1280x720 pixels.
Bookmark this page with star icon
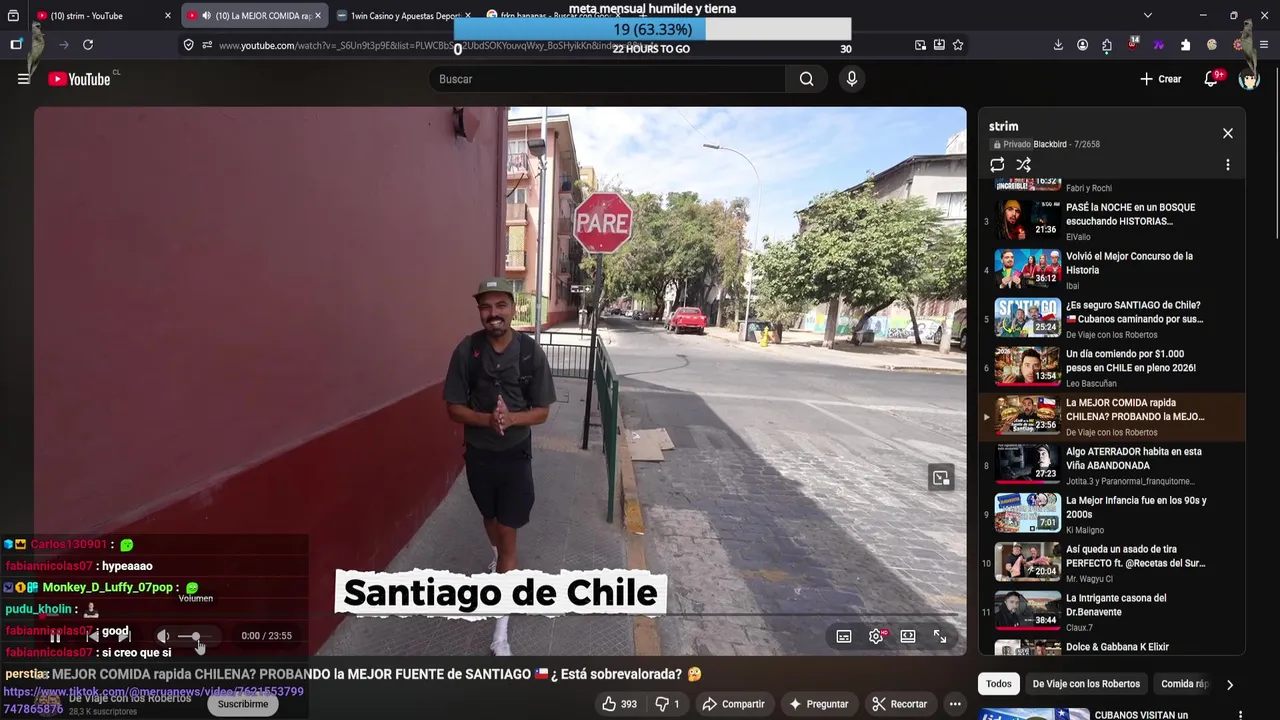[x=958, y=45]
